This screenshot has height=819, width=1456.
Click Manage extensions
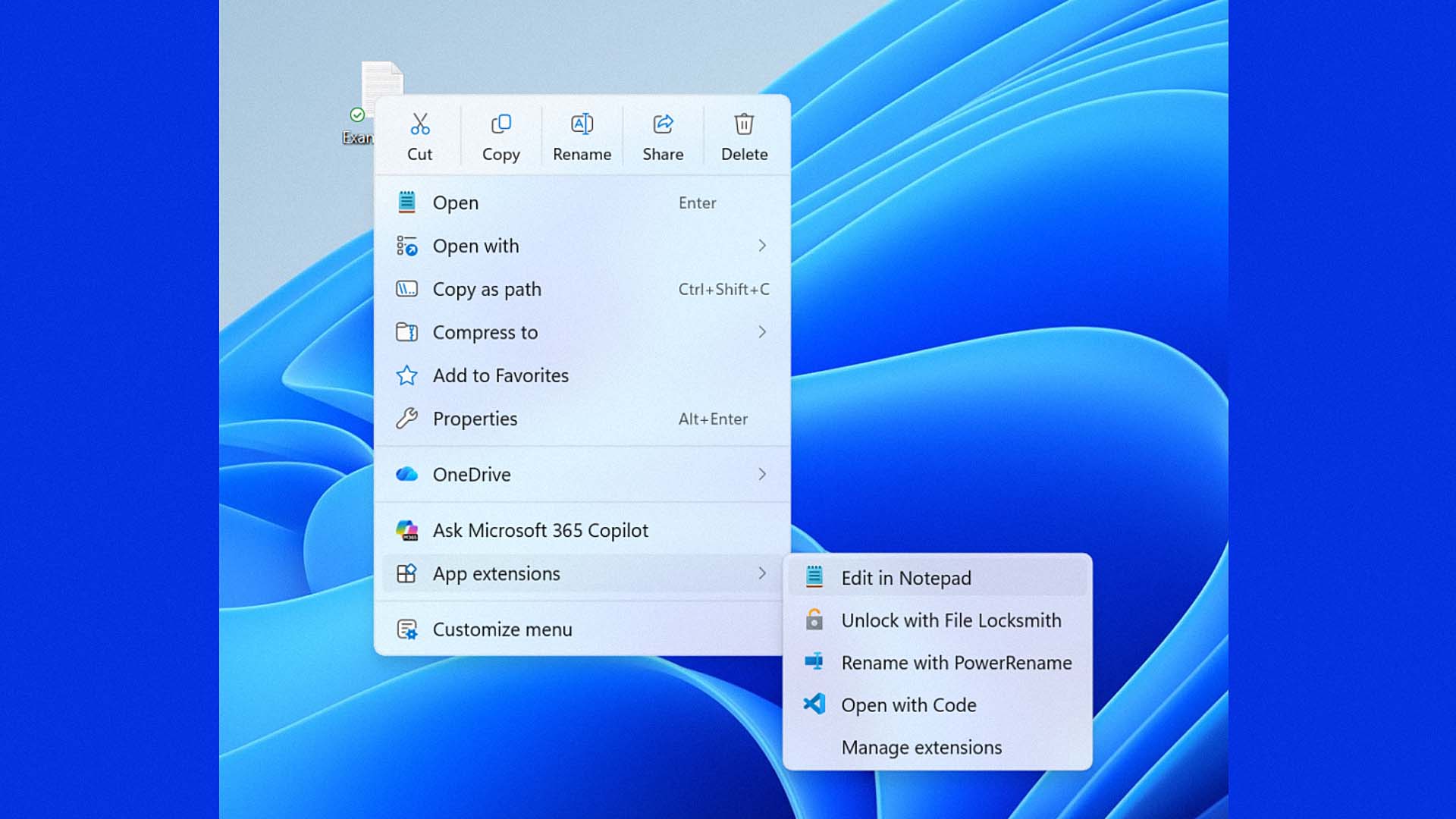coord(938,748)
